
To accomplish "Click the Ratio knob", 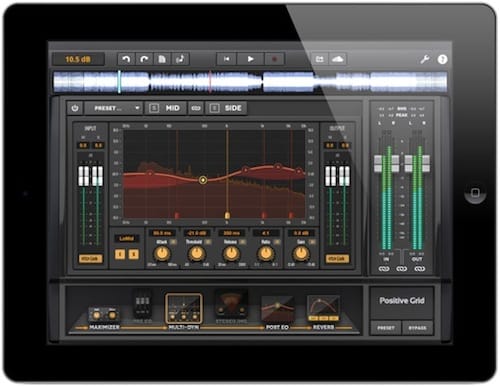I will [x=266, y=254].
